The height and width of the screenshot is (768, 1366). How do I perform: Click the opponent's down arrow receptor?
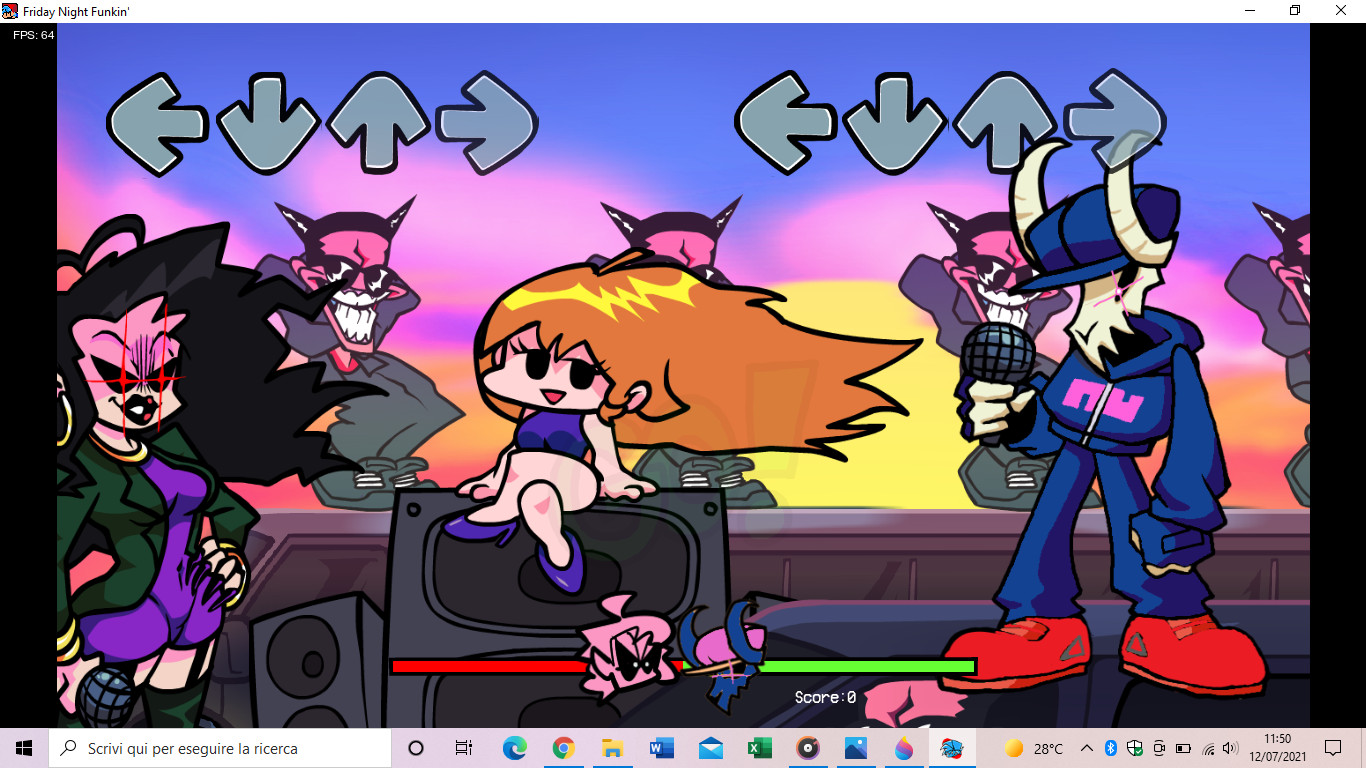point(267,123)
